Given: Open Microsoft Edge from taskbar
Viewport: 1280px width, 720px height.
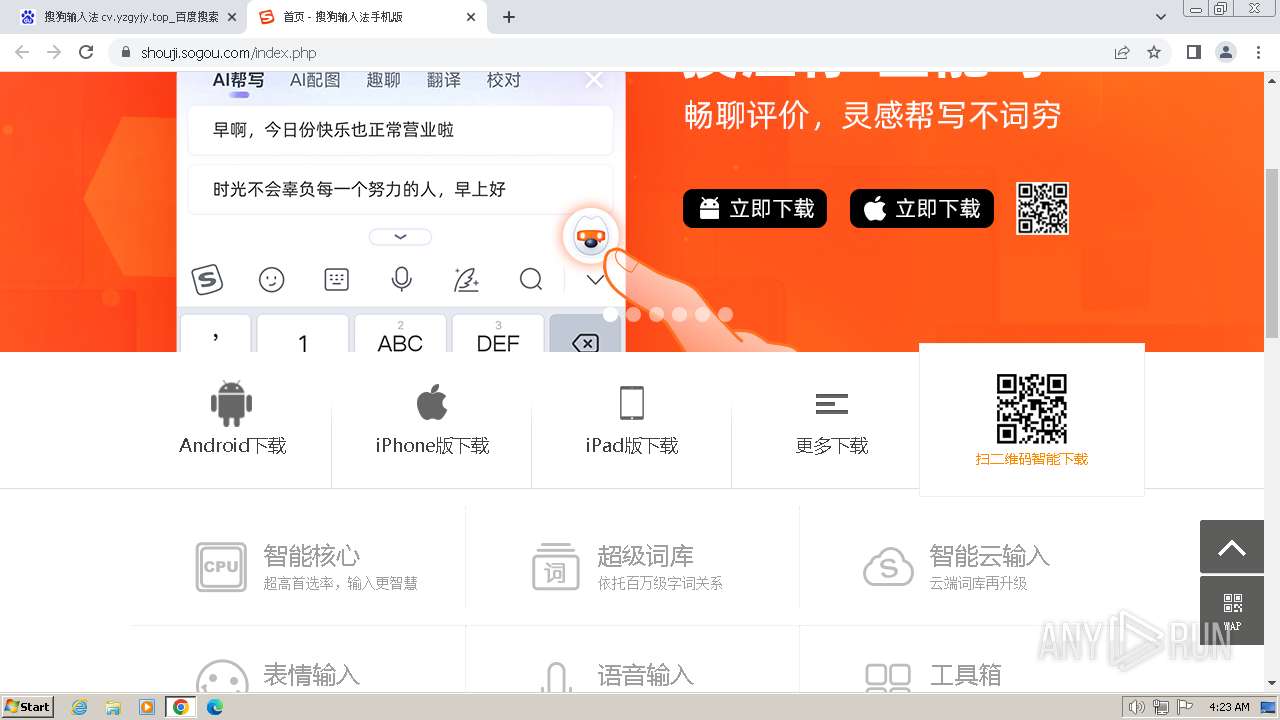Looking at the screenshot, I should tap(214, 707).
